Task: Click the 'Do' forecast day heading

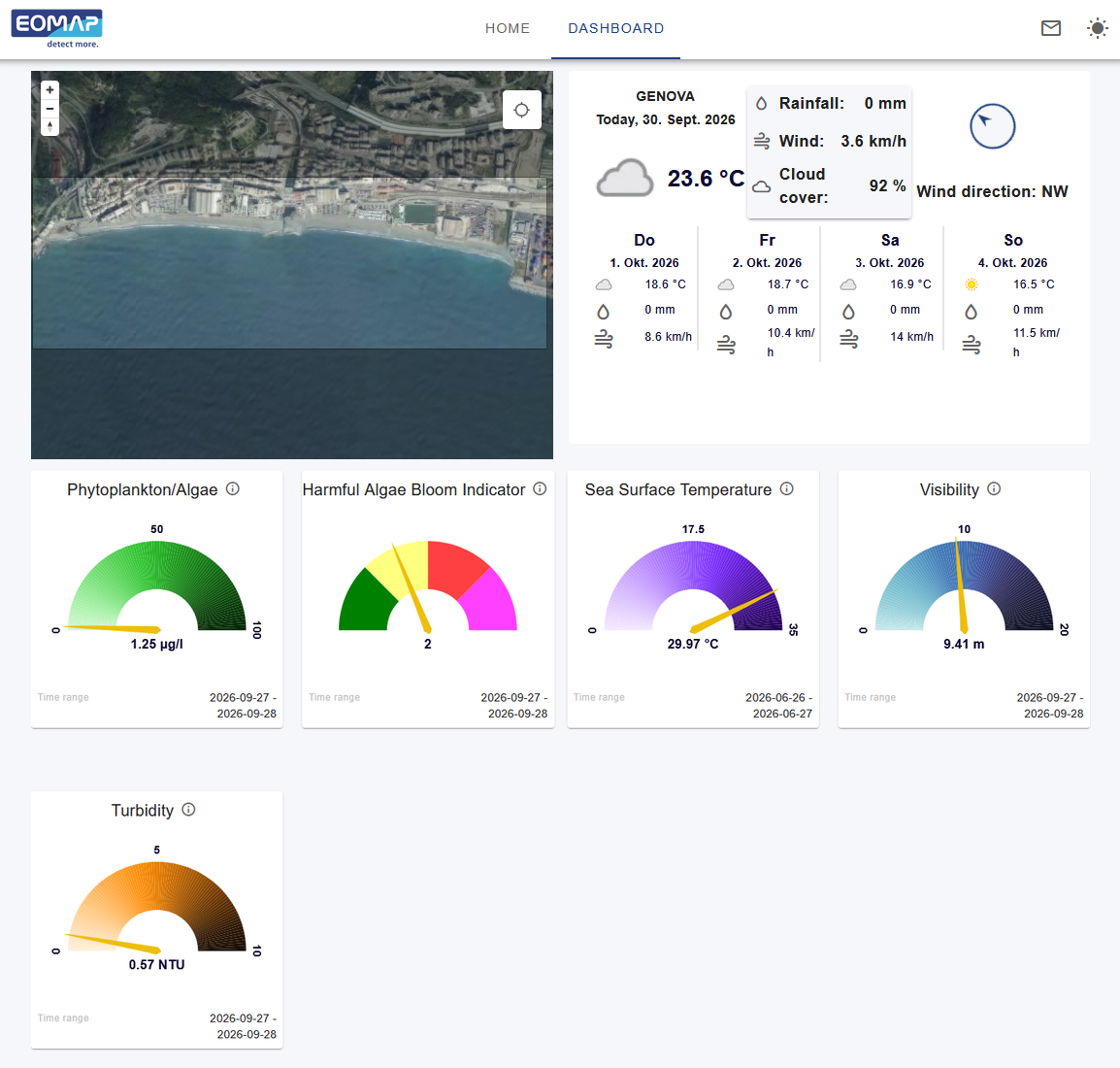Action: [644, 240]
